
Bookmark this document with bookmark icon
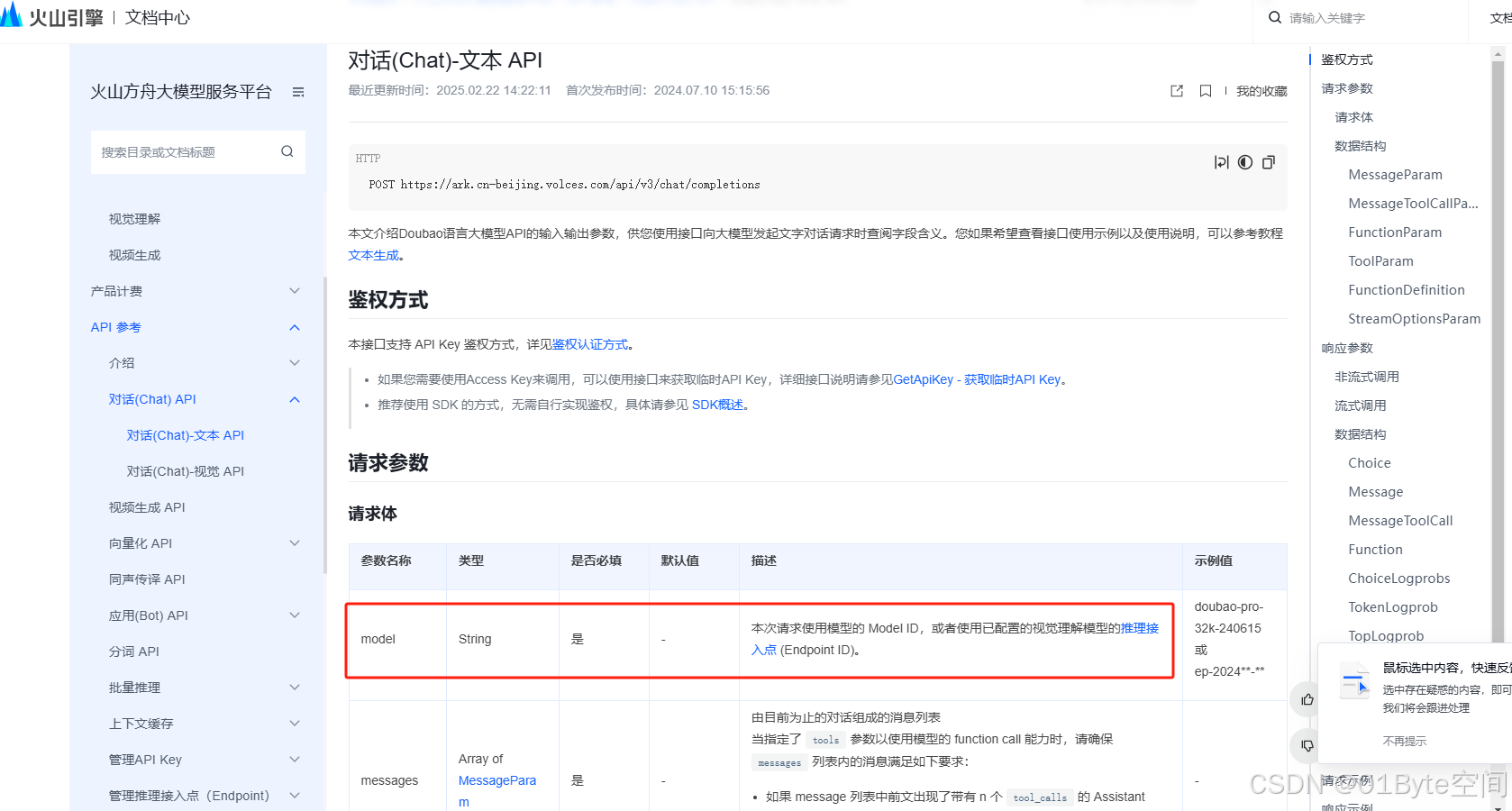coord(1206,91)
